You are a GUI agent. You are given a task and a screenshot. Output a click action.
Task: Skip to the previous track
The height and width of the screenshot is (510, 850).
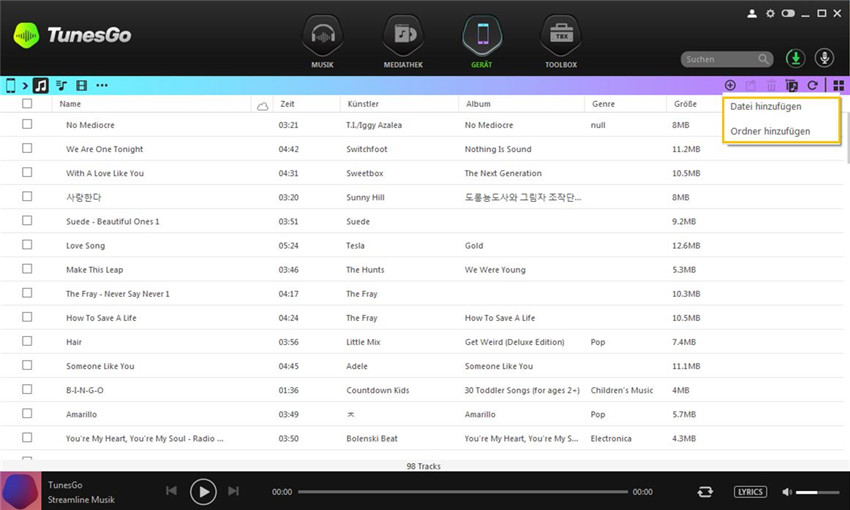171,491
